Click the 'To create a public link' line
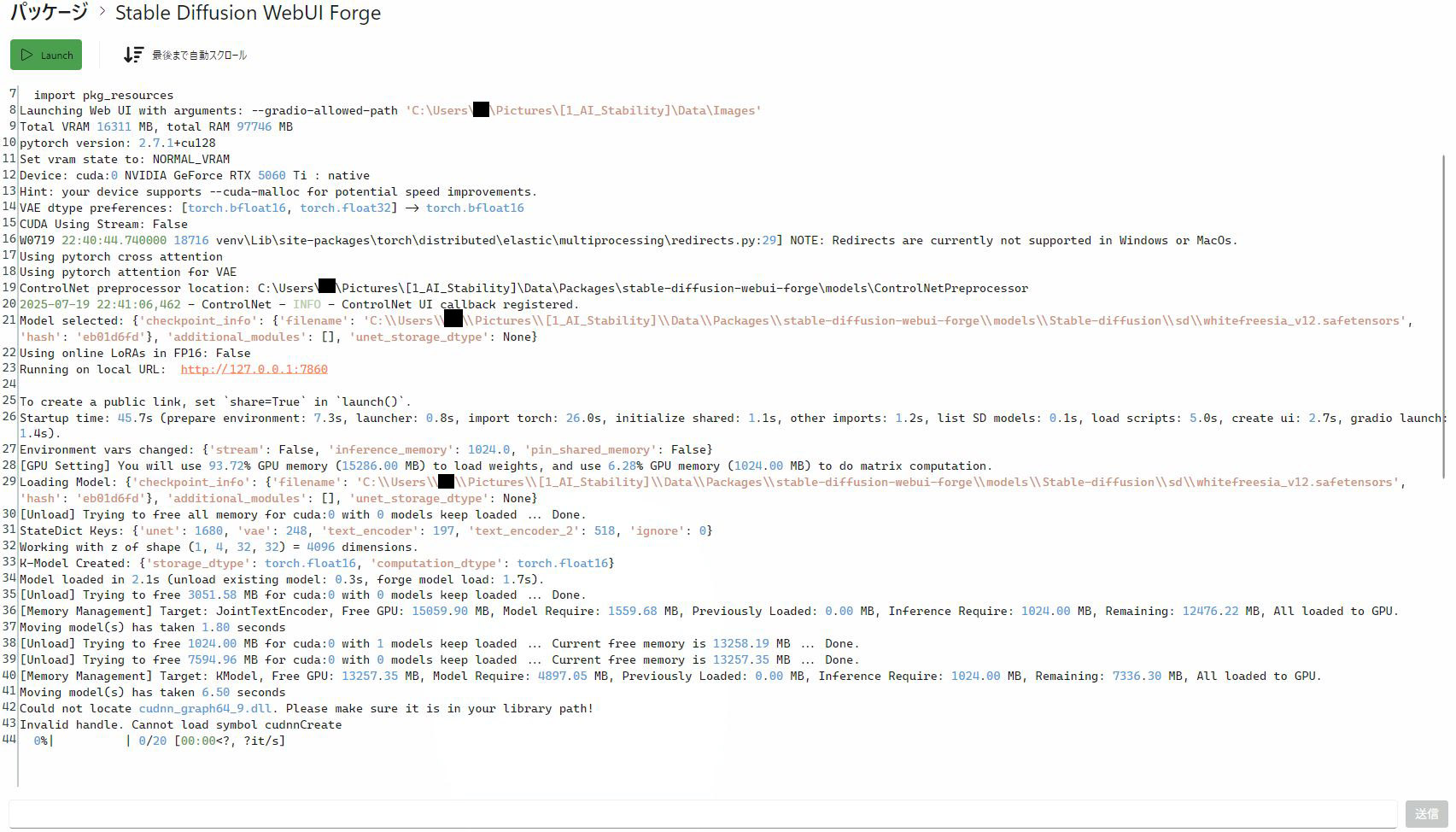Image resolution: width=1456 pixels, height=832 pixels. click(215, 401)
